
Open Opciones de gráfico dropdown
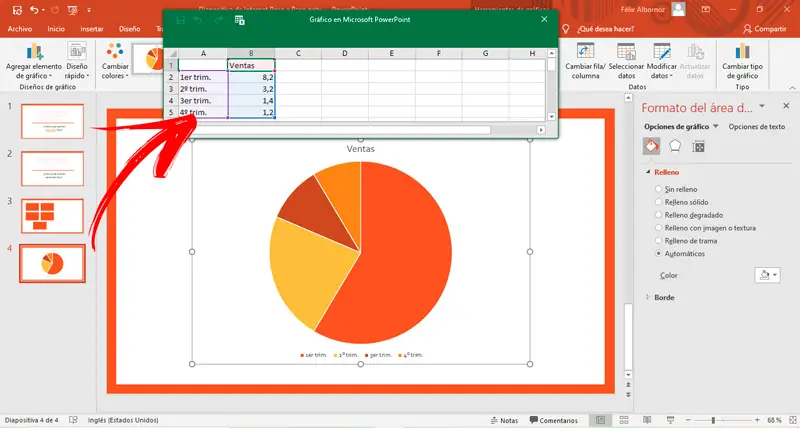click(x=715, y=127)
